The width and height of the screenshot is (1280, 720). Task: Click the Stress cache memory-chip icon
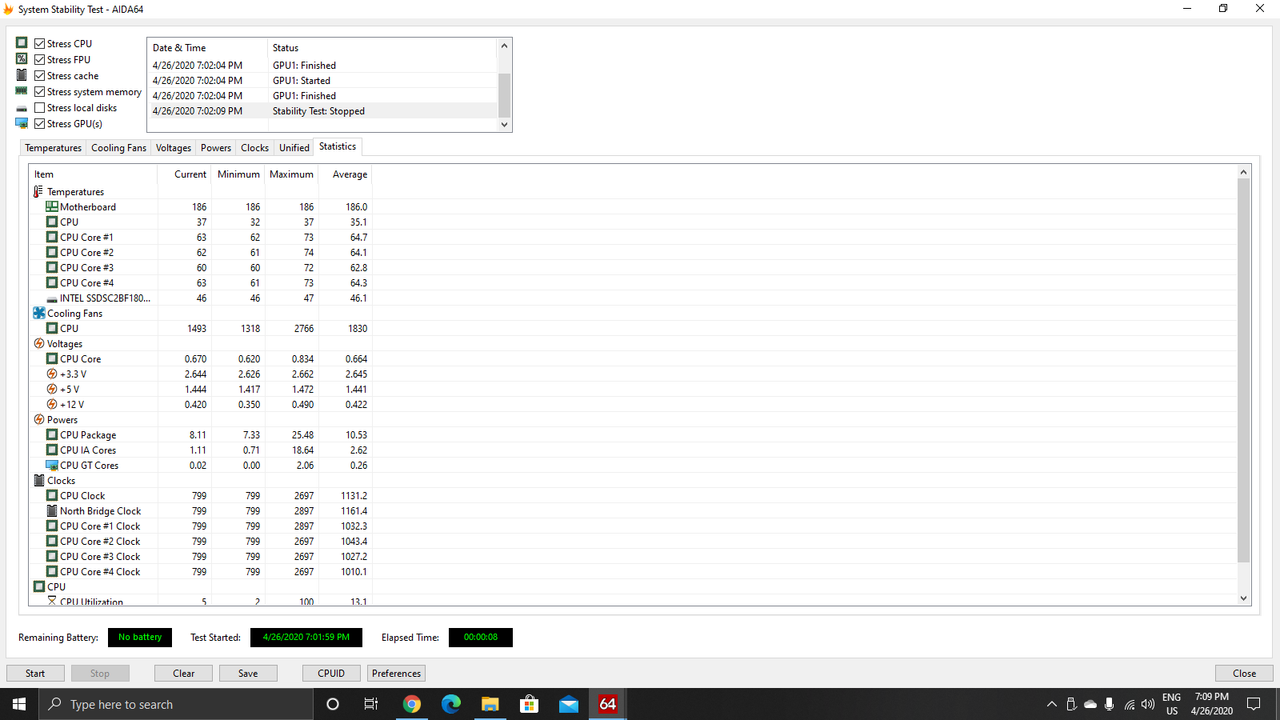pos(21,75)
